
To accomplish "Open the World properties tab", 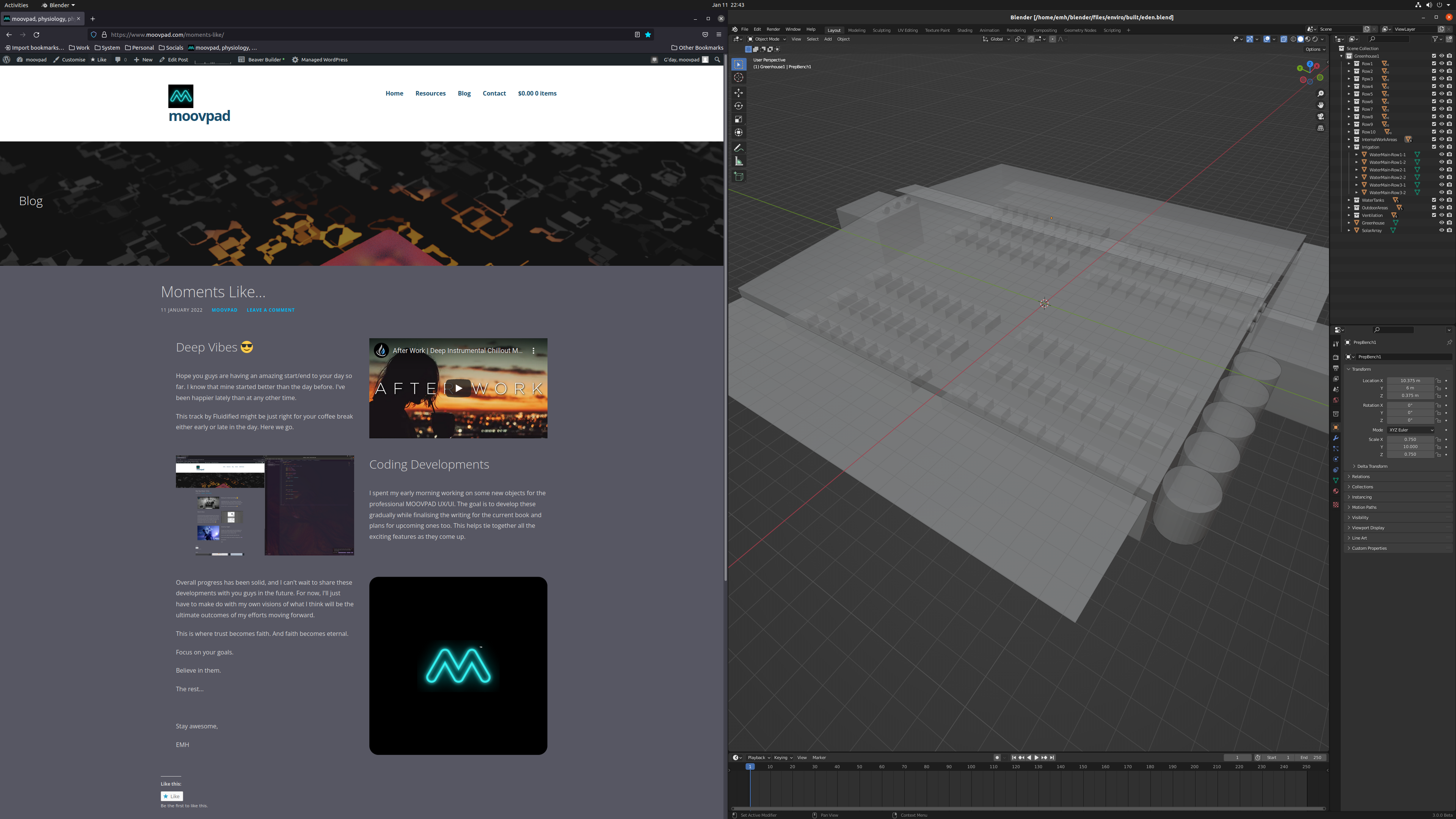I will (x=1335, y=400).
